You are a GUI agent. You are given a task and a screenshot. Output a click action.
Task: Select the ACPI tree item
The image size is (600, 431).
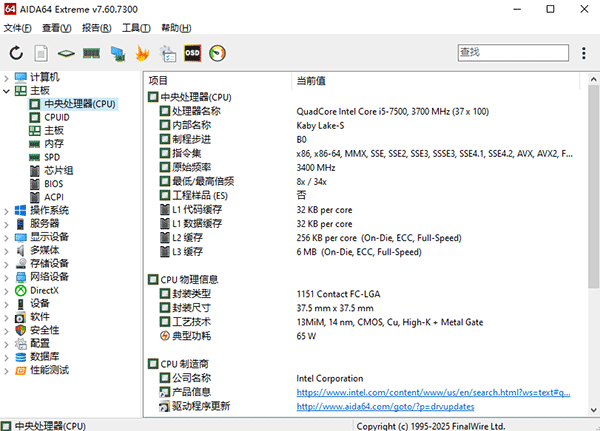coord(54,198)
